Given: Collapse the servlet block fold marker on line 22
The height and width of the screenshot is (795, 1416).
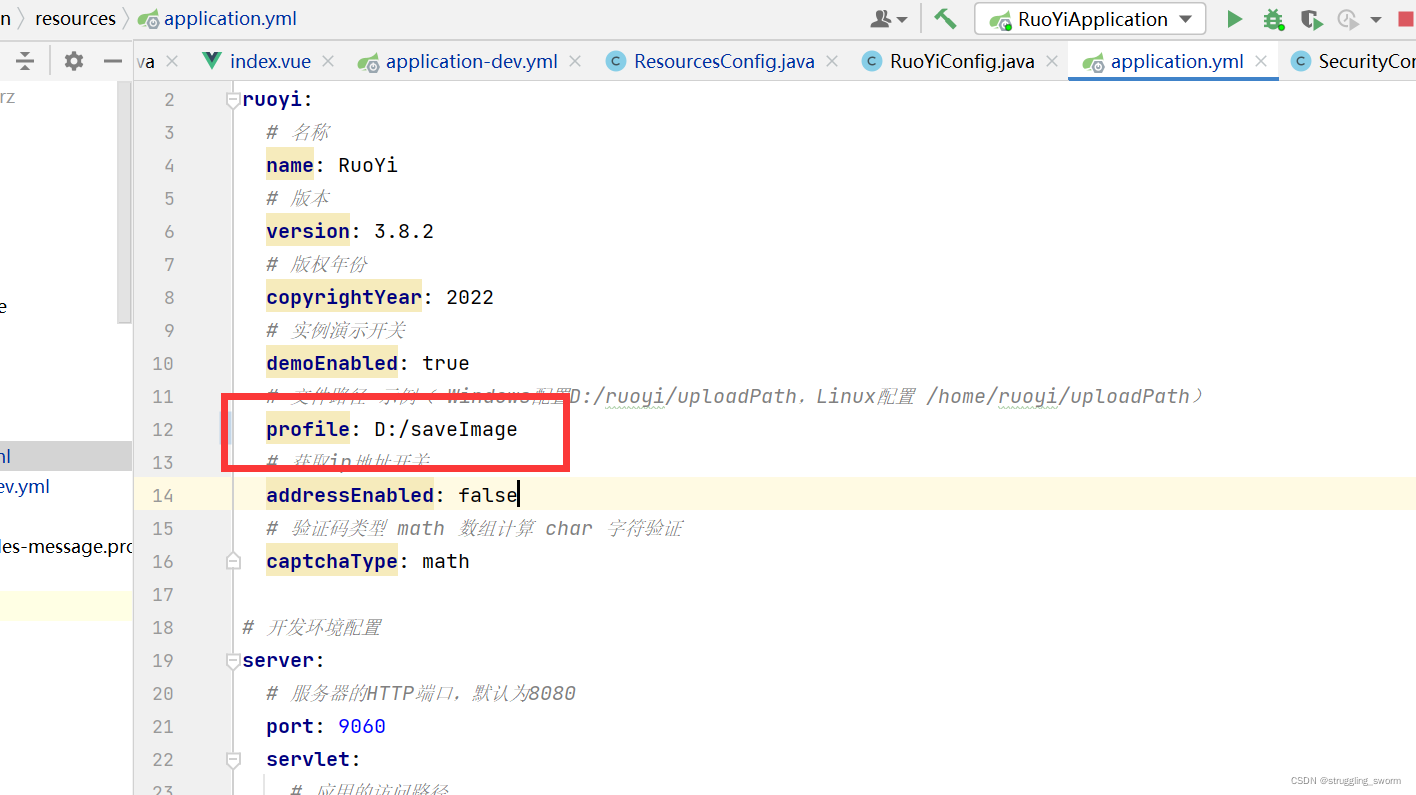Looking at the screenshot, I should coord(233,760).
